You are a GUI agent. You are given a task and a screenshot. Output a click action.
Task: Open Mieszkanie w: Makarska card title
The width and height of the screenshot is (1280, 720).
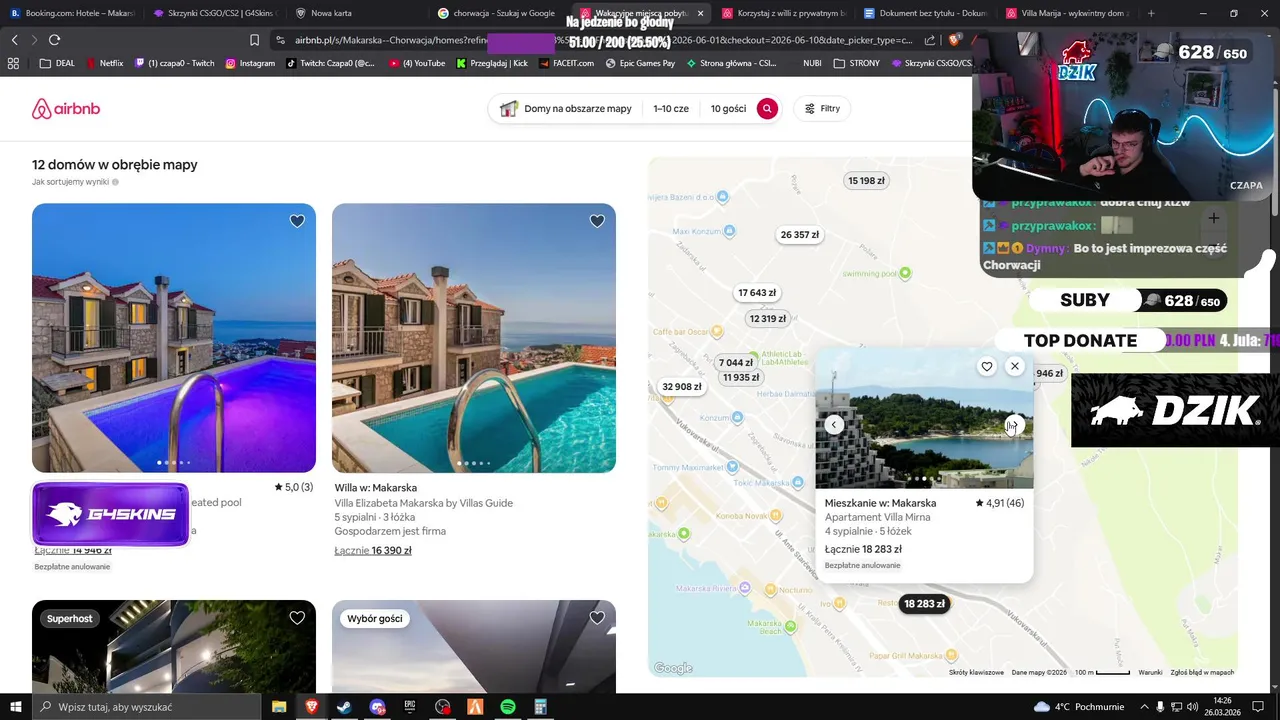pos(880,503)
